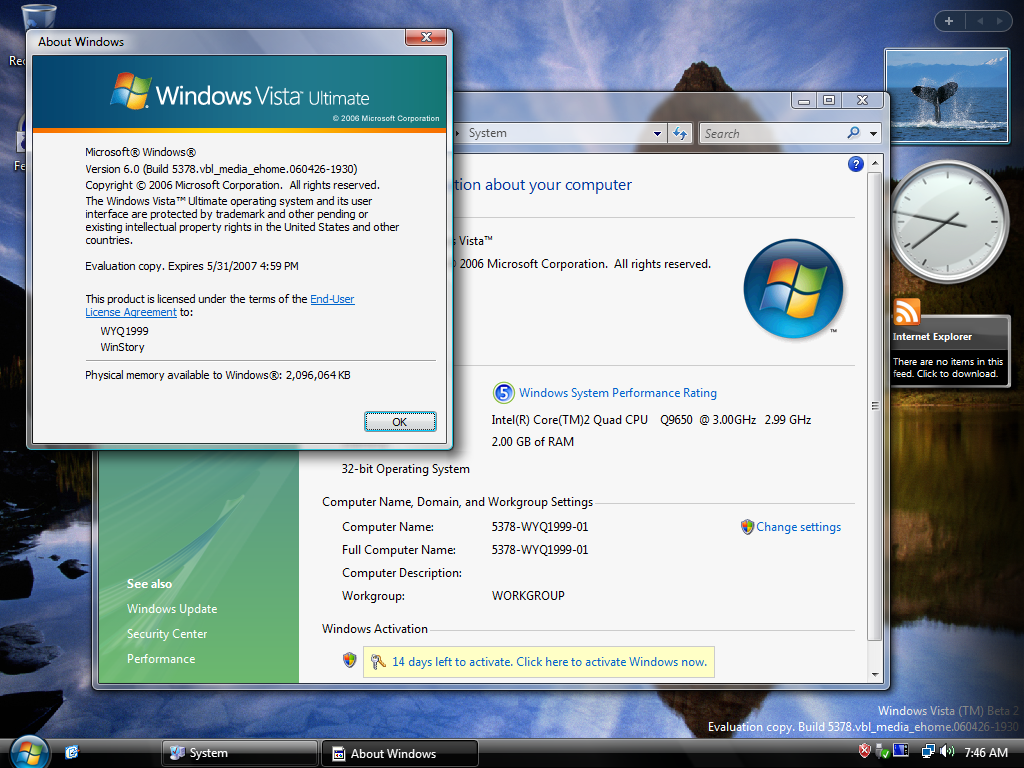
Task: Click the Change settings link
Action: 798,526
